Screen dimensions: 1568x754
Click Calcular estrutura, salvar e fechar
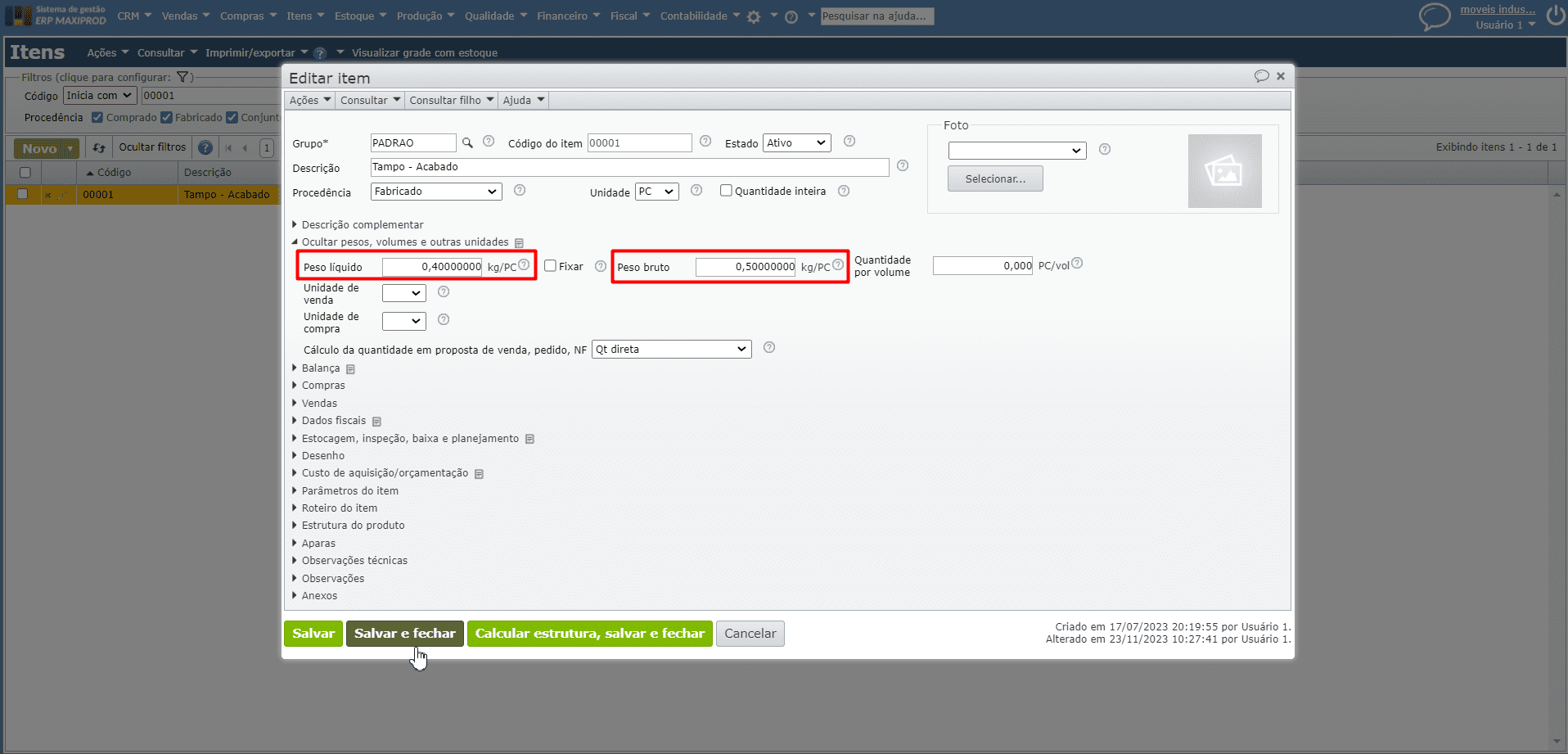tap(590, 634)
